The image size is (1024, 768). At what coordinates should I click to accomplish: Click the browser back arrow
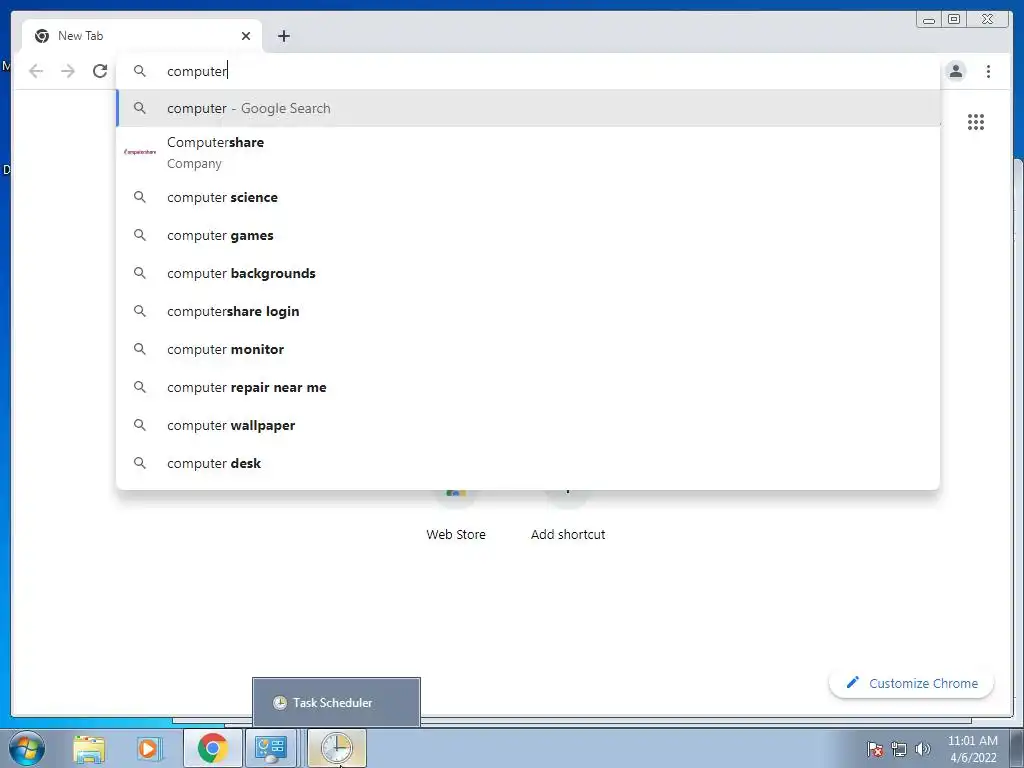tap(36, 71)
